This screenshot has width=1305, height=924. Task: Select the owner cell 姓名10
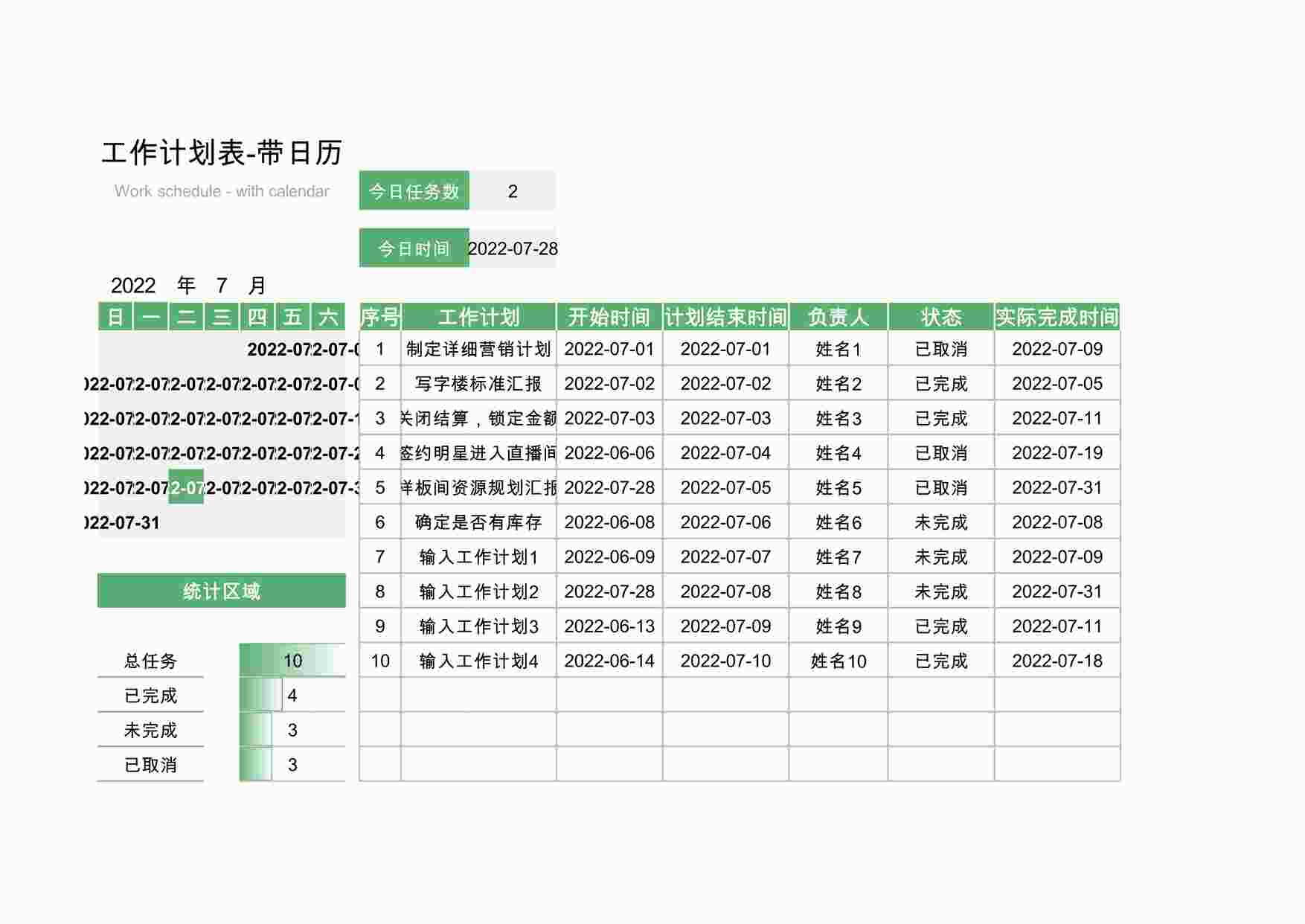coord(839,661)
